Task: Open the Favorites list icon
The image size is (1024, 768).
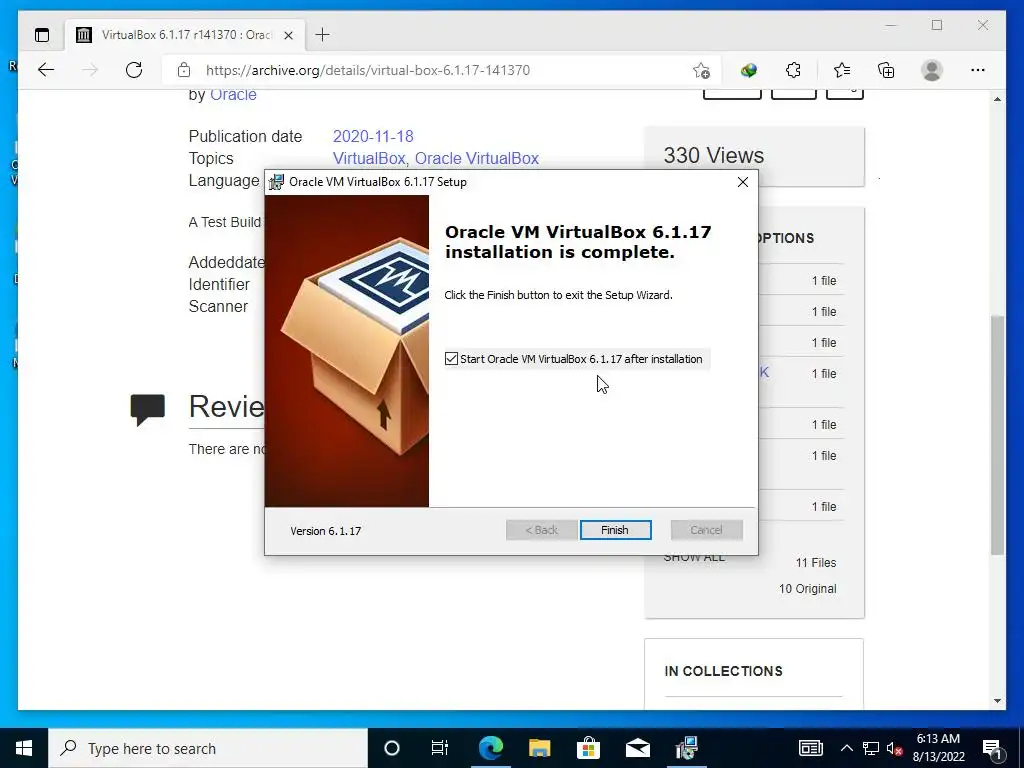Action: pos(842,70)
